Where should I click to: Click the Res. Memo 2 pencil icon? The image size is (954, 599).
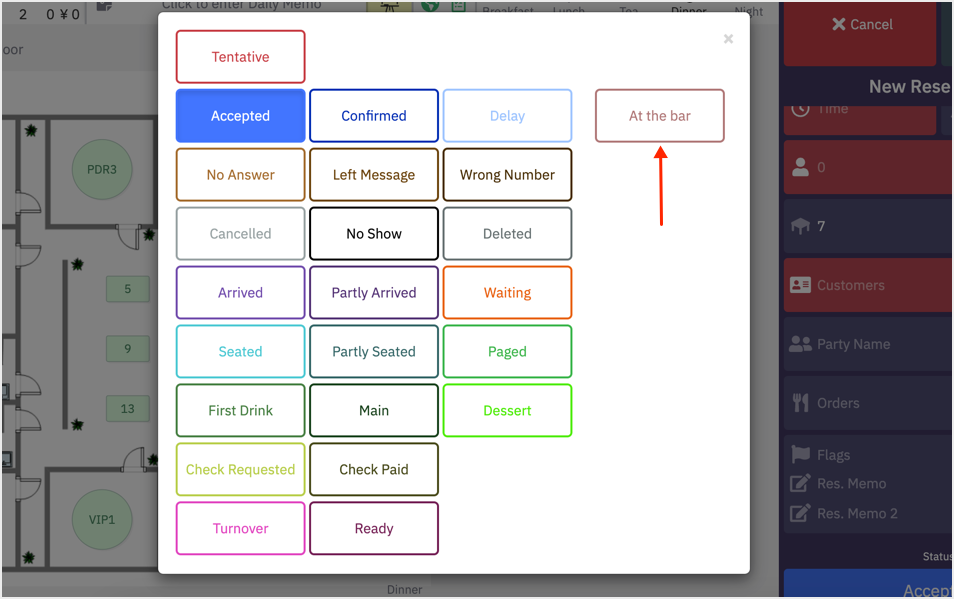click(x=800, y=513)
